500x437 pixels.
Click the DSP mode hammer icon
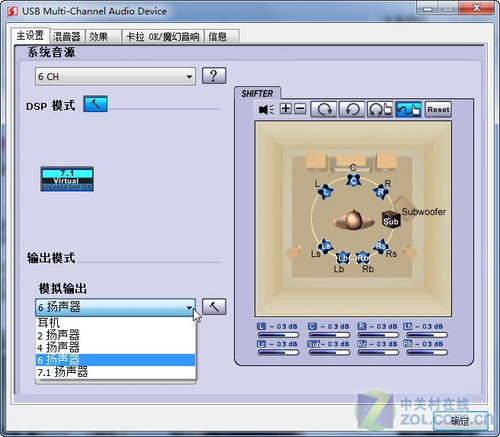pyautogui.click(x=95, y=104)
